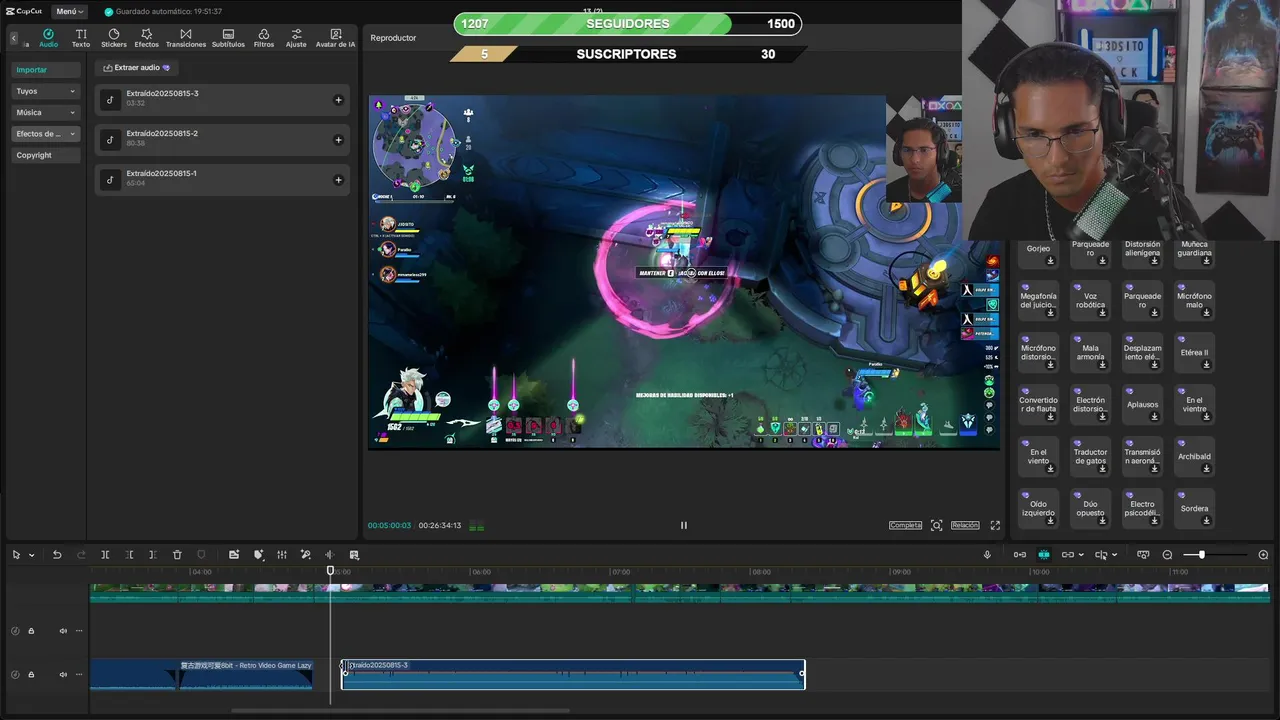This screenshot has height=720, width=1280.
Task: Switch to the Efectos tab
Action: (x=147, y=38)
